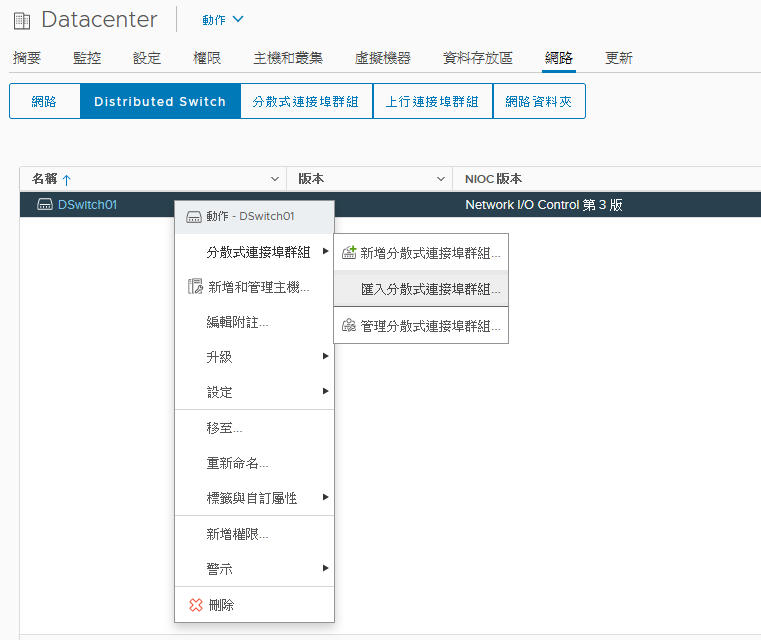Click the switch icon in context menu header
761x640 pixels.
tap(194, 217)
